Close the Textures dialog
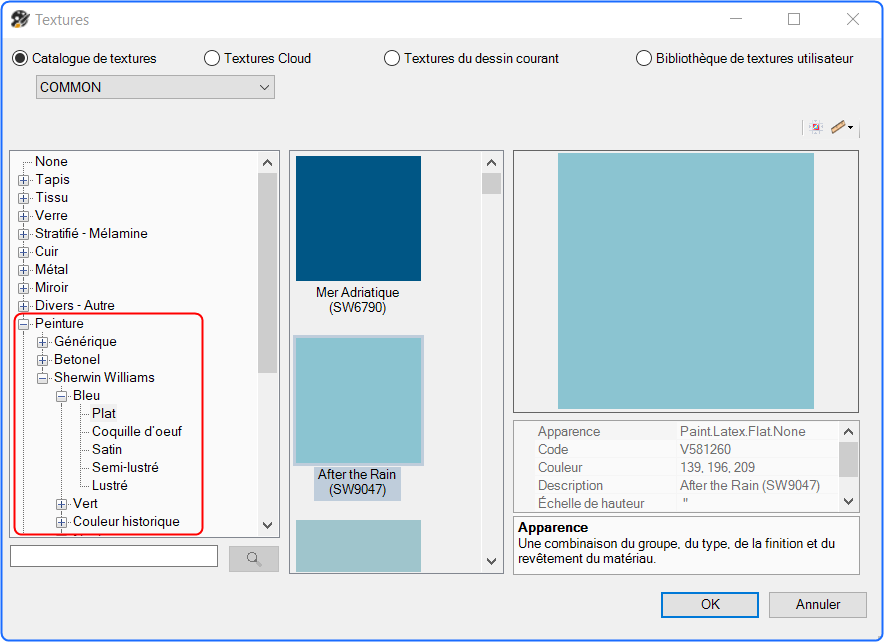884x642 pixels. [x=853, y=19]
